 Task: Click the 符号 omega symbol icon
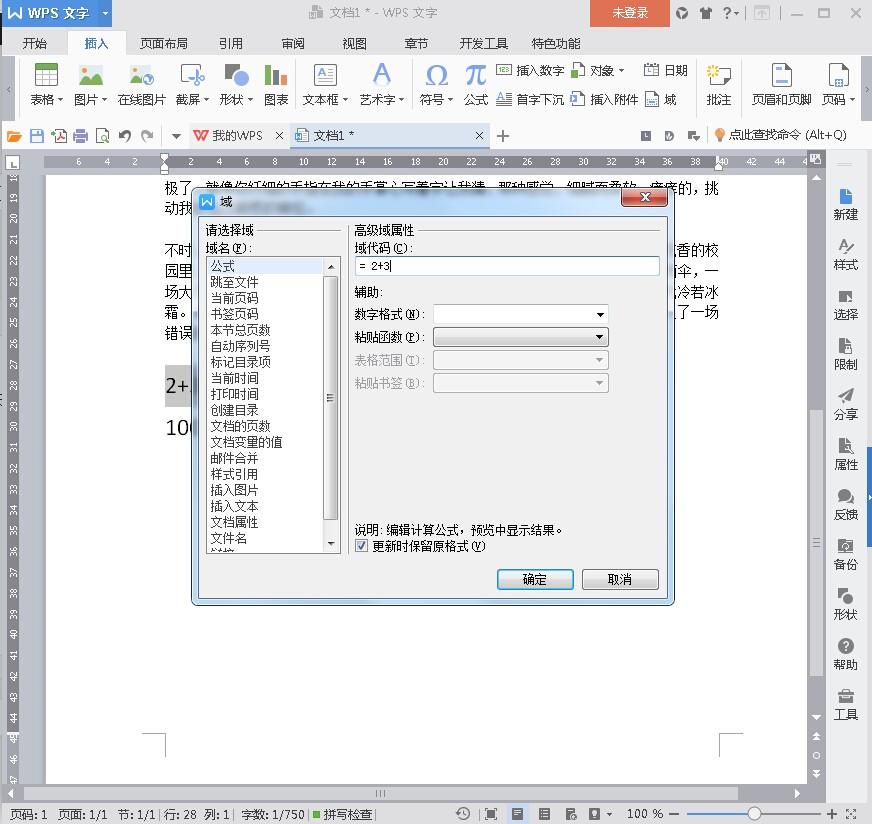pyautogui.click(x=437, y=75)
